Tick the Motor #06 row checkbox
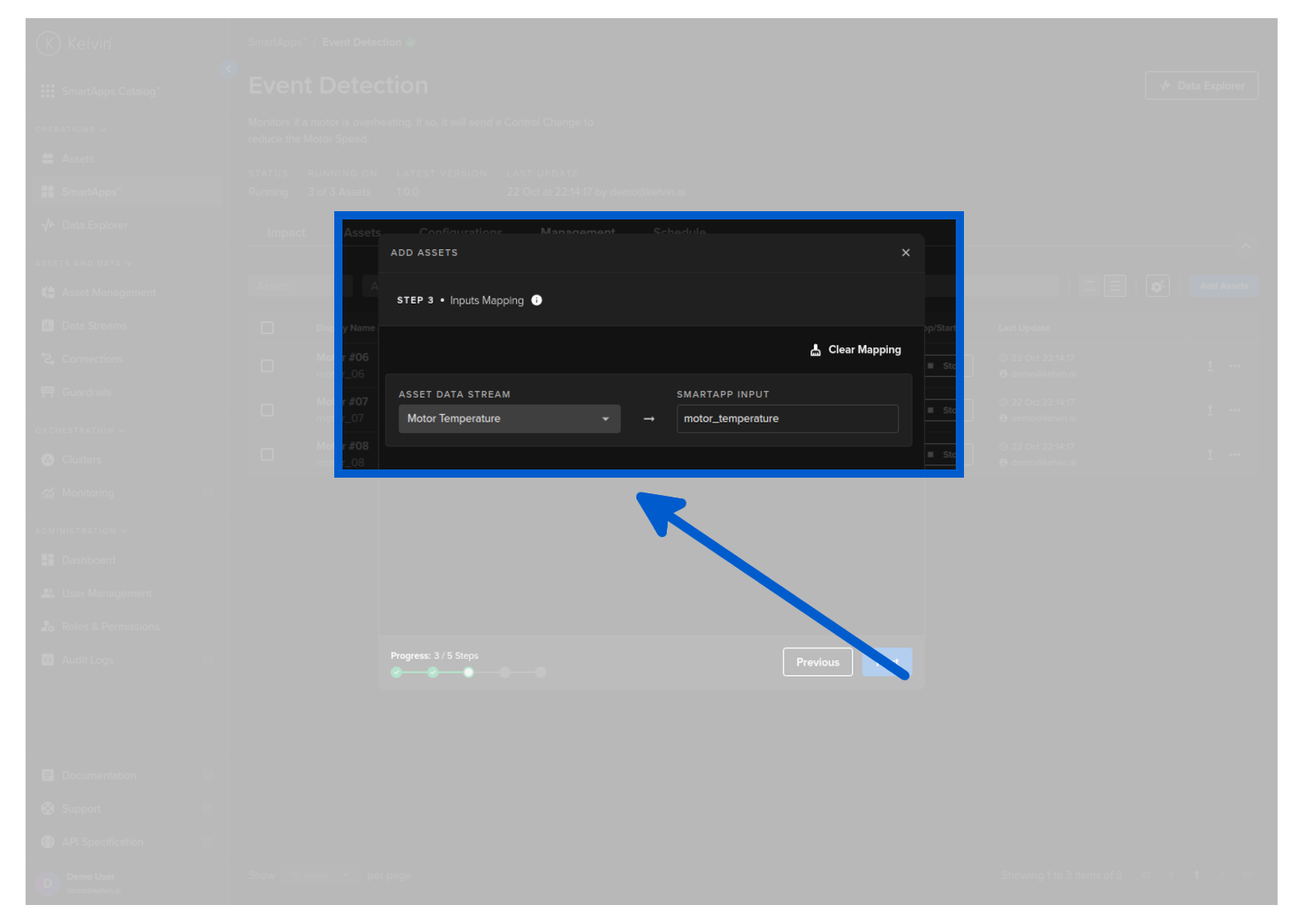Image resolution: width=1304 pixels, height=924 pixels. [267, 365]
